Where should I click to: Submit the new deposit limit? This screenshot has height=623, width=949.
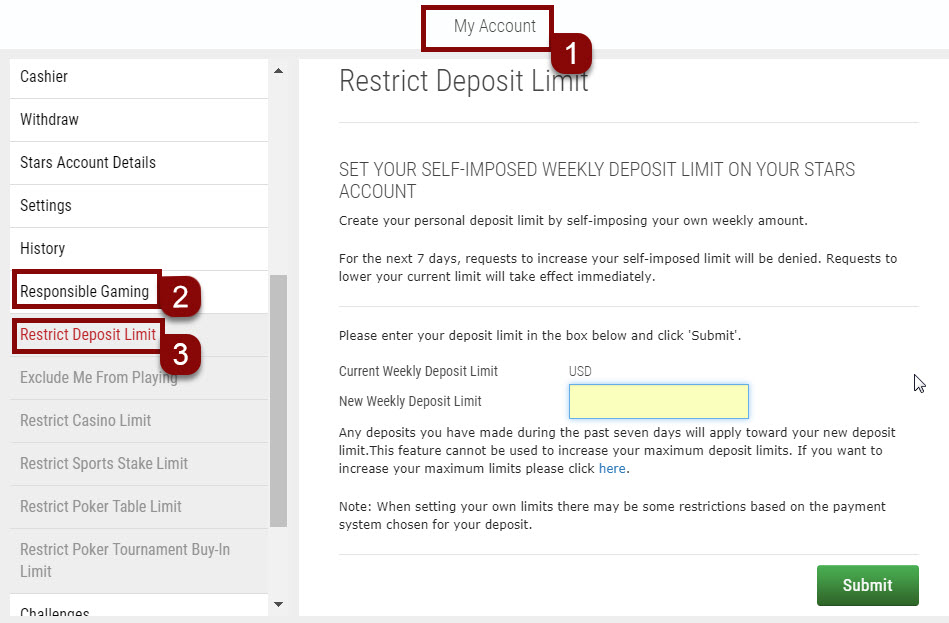click(x=866, y=585)
